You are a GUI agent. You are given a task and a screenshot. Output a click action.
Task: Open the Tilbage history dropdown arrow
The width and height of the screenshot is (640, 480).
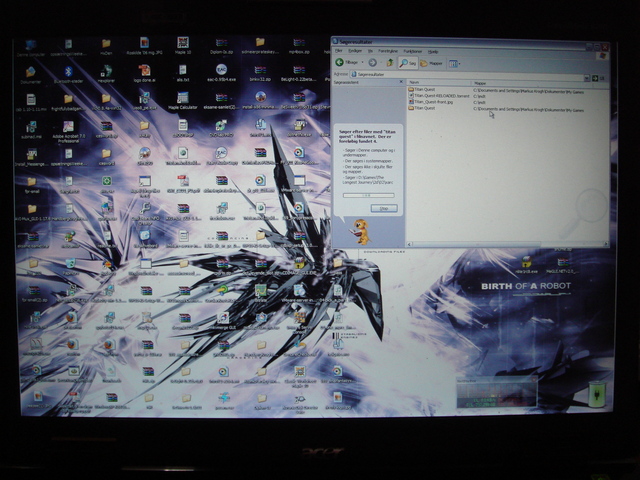point(362,62)
